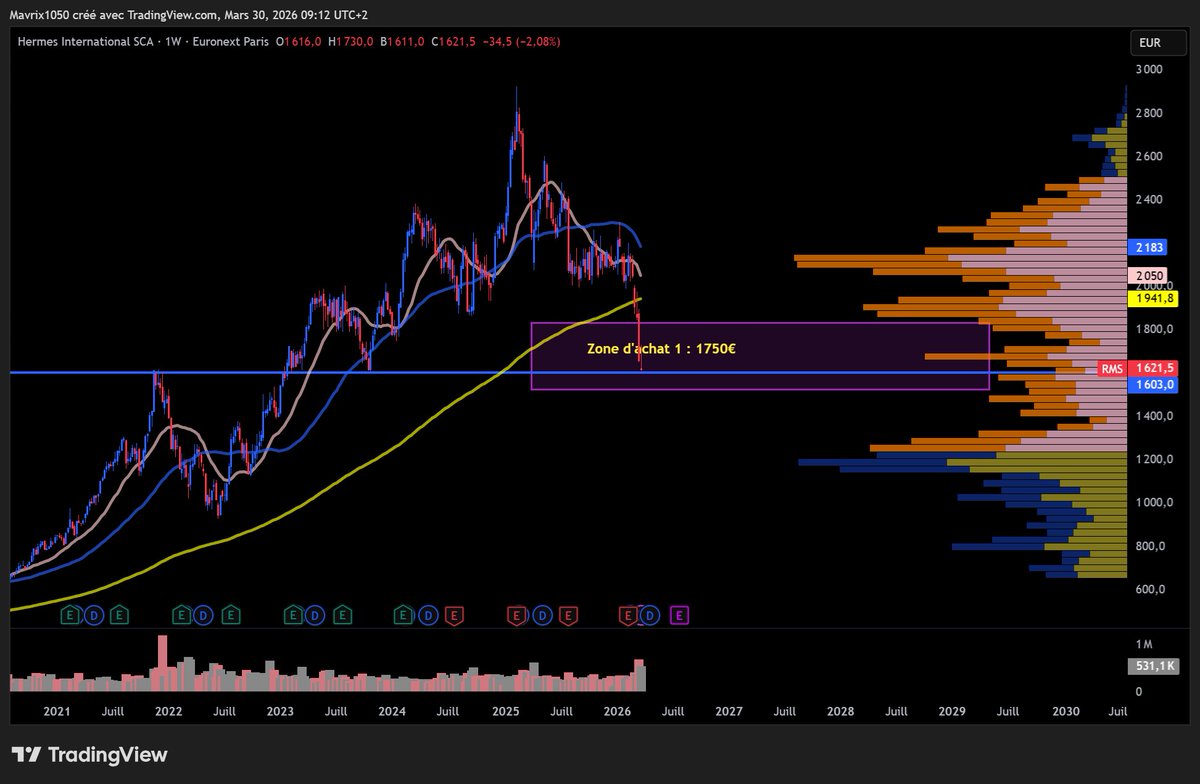1200x784 pixels.
Task: Click the purple upcoming earnings E marker
Action: pyautogui.click(x=680, y=615)
